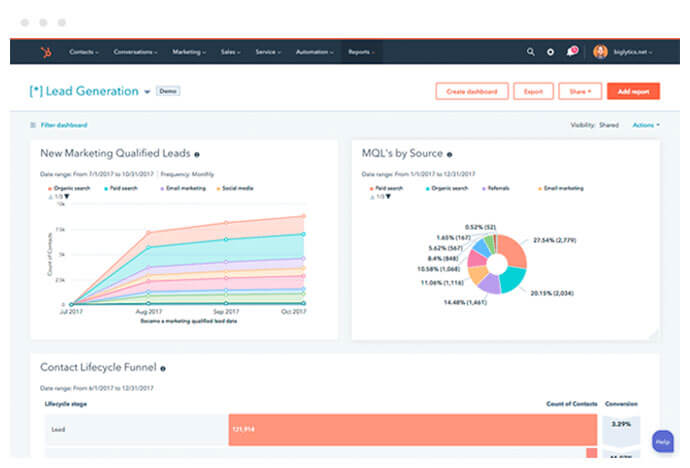This screenshot has height=468, width=690.
Task: Open the Marketing menu in navbar
Action: click(x=189, y=52)
